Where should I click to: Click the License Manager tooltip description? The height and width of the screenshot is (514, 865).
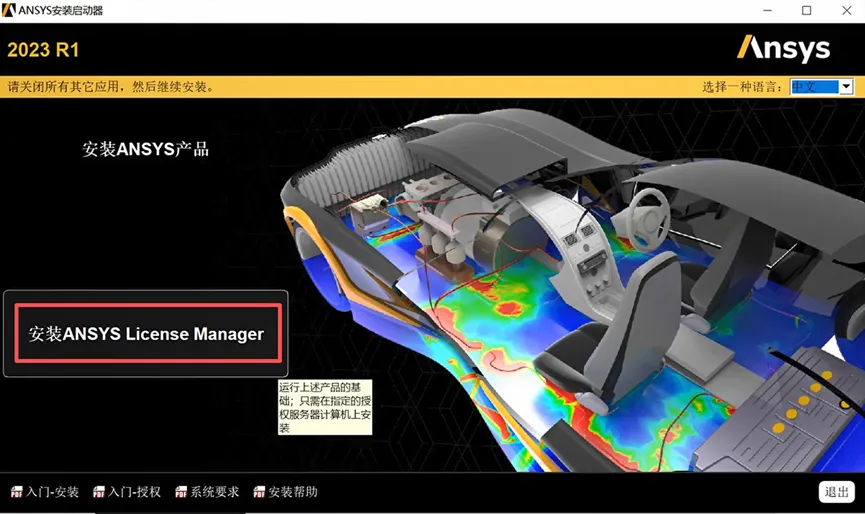(325, 407)
